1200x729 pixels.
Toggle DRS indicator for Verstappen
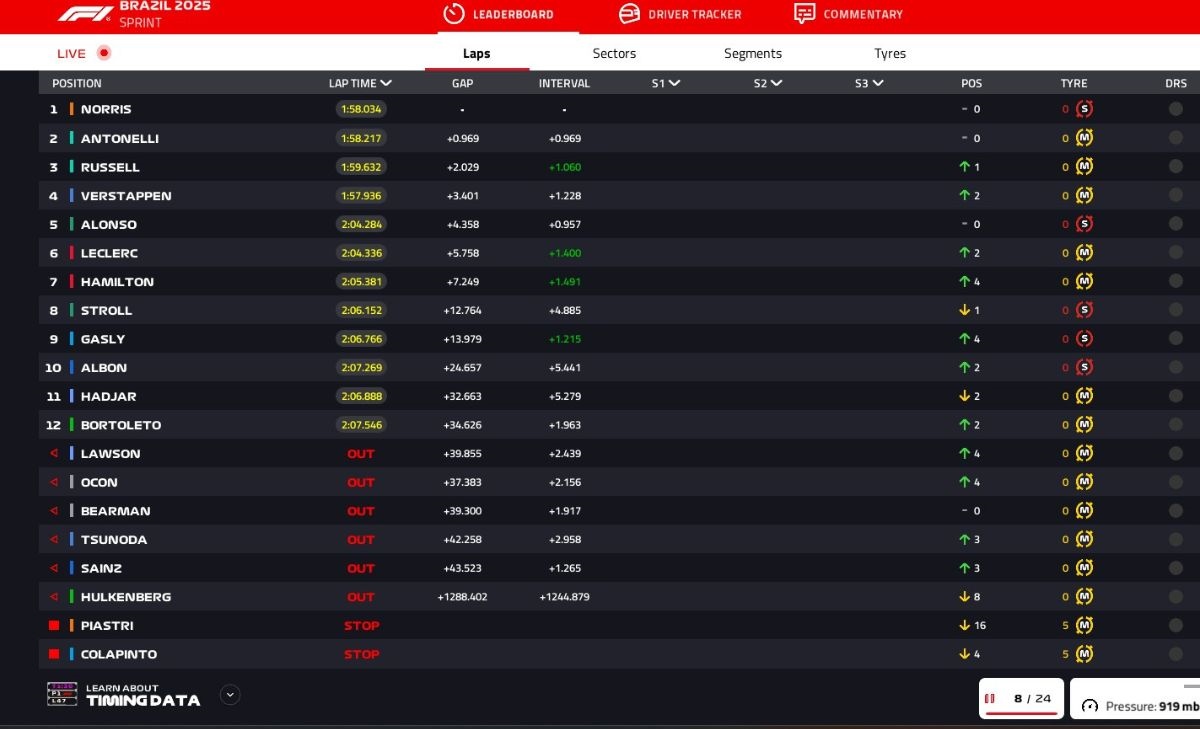click(1175, 196)
